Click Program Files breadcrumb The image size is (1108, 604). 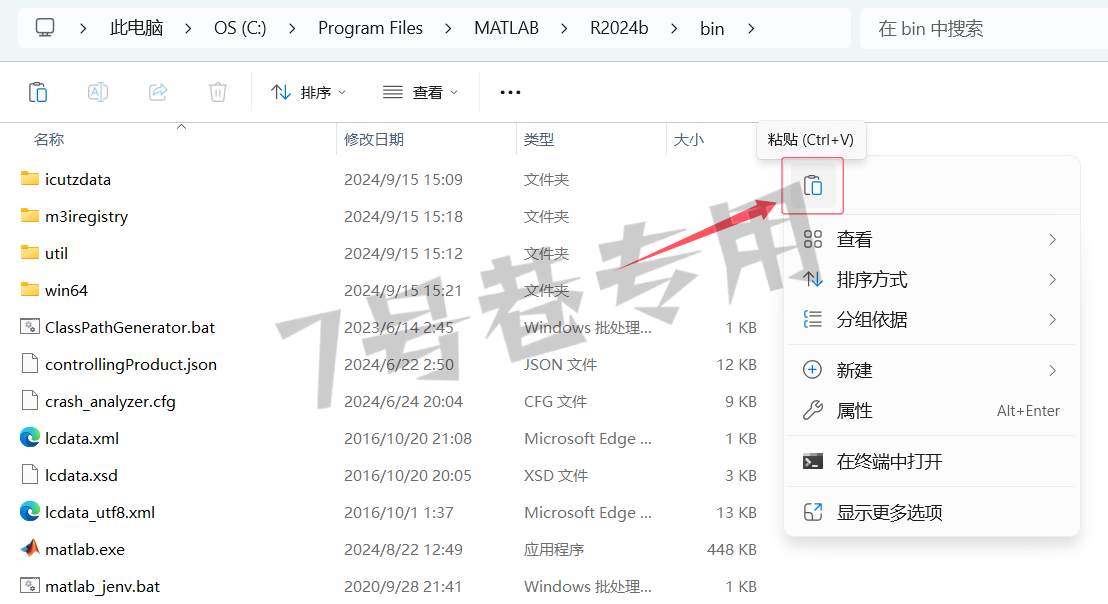[x=370, y=28]
